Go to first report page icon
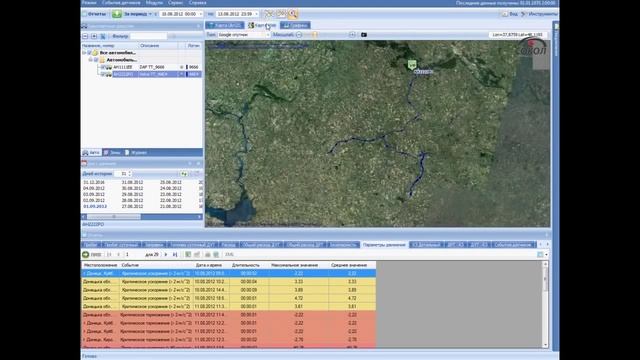Screen dimensions: 640x360 [109, 254]
